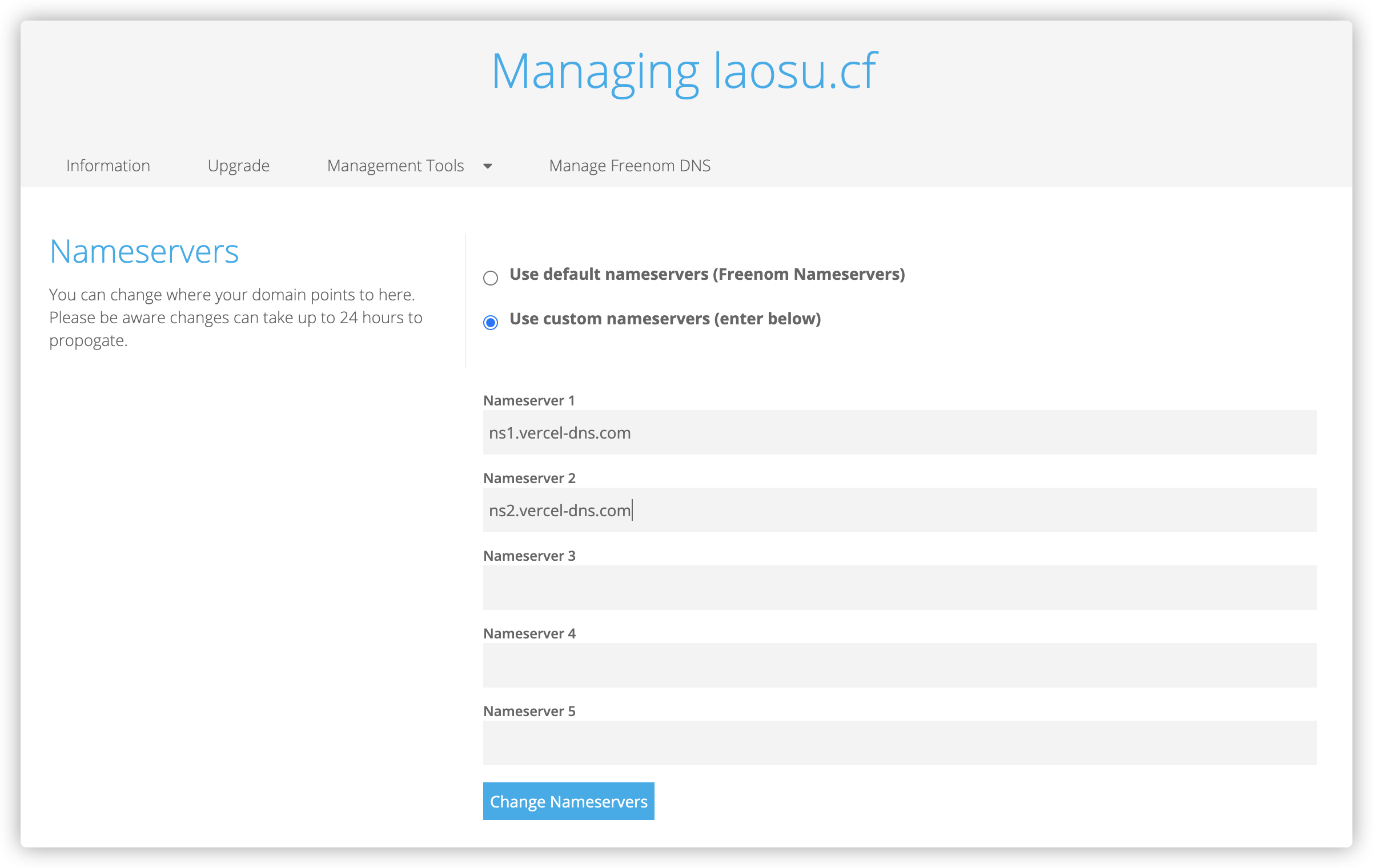Go to the Upgrade tab
Image resolution: width=1373 pixels, height=868 pixels.
point(238,166)
